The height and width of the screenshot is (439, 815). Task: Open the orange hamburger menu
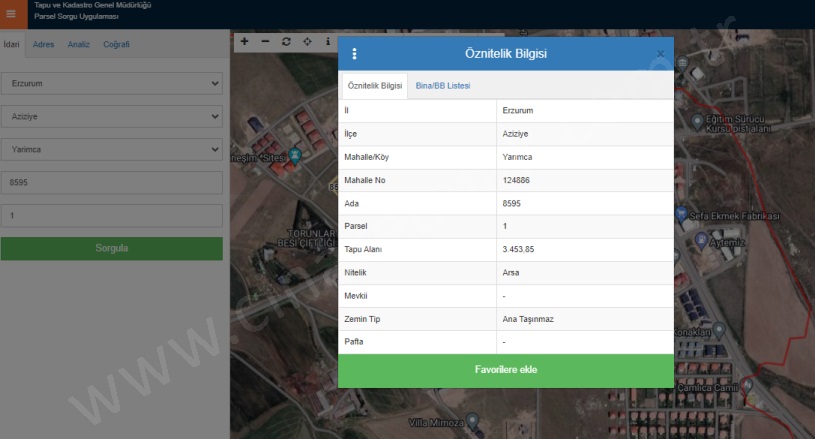11,13
